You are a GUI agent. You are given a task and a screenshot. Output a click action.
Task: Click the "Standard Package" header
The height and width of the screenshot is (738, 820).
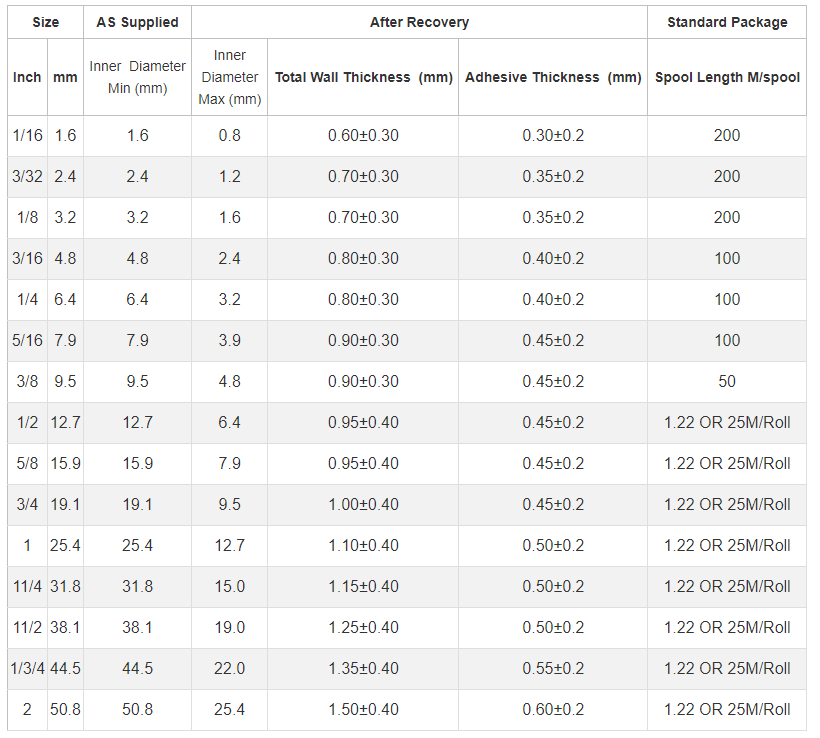tap(727, 22)
